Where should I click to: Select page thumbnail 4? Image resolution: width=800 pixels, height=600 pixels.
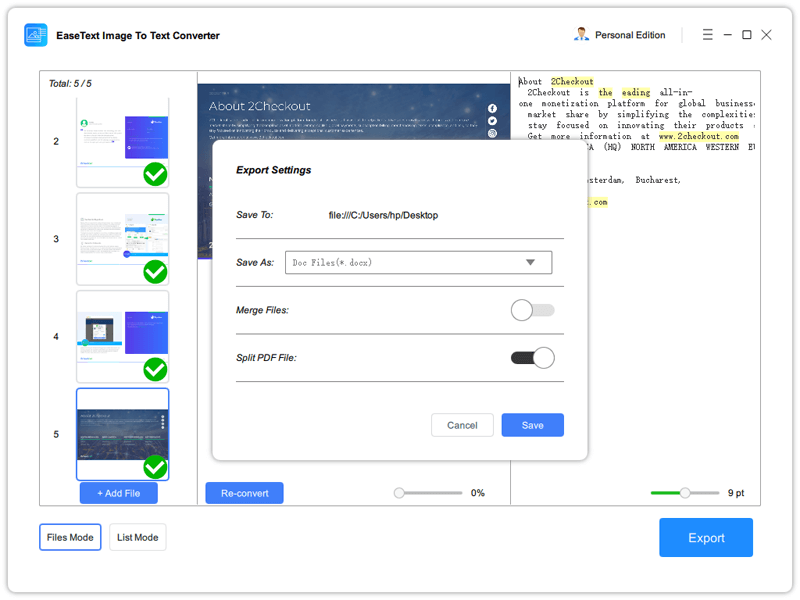tap(122, 337)
